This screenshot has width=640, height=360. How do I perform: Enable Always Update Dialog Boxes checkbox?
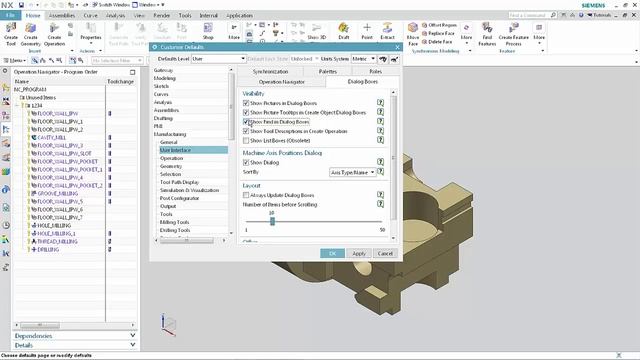[x=246, y=195]
